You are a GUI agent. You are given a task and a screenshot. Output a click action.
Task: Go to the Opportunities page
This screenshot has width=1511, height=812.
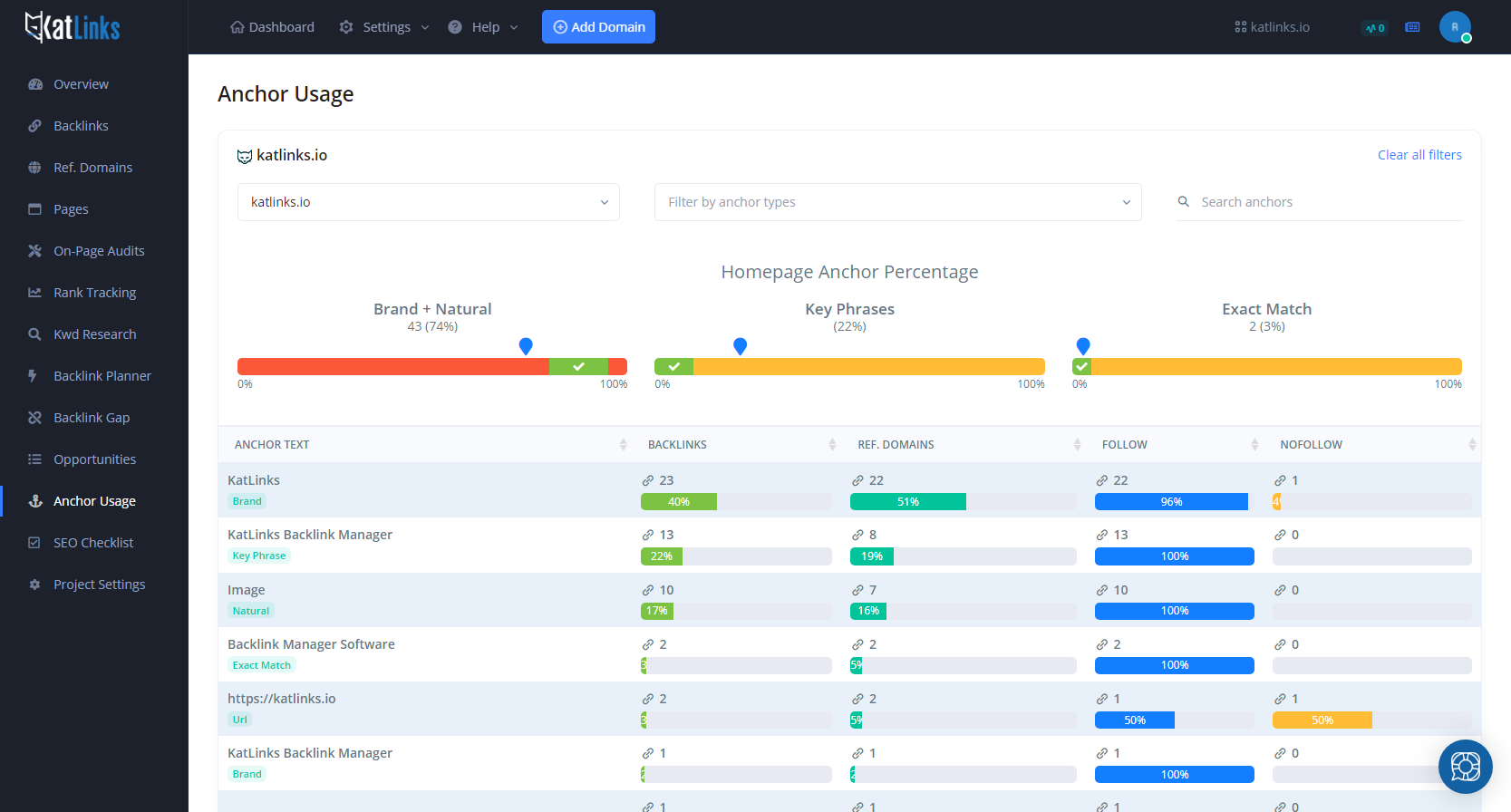click(94, 459)
